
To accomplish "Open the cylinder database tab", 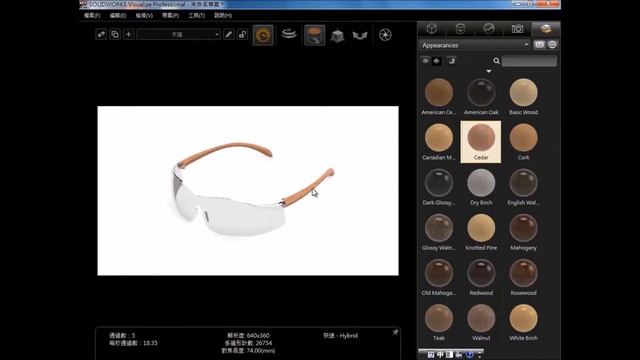I will point(460,29).
